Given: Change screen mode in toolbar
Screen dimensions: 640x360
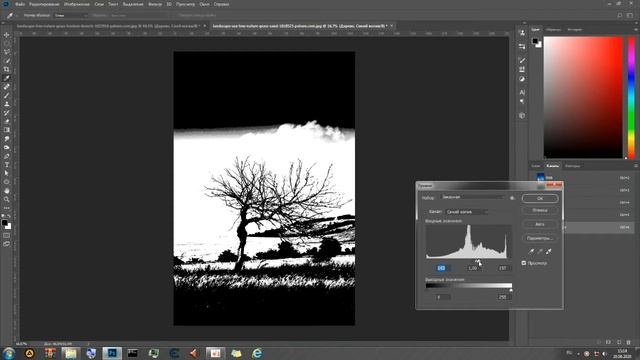Looking at the screenshot, I should point(7,244).
